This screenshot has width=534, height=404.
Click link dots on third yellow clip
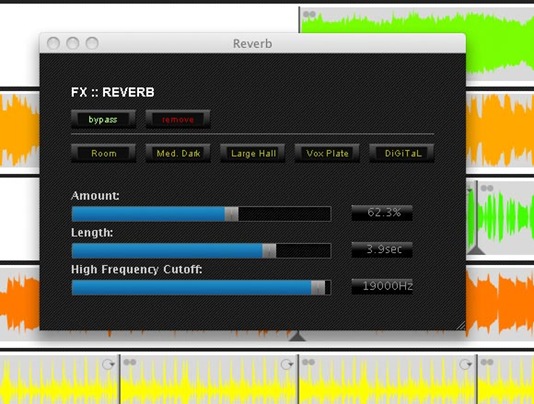pos(308,362)
